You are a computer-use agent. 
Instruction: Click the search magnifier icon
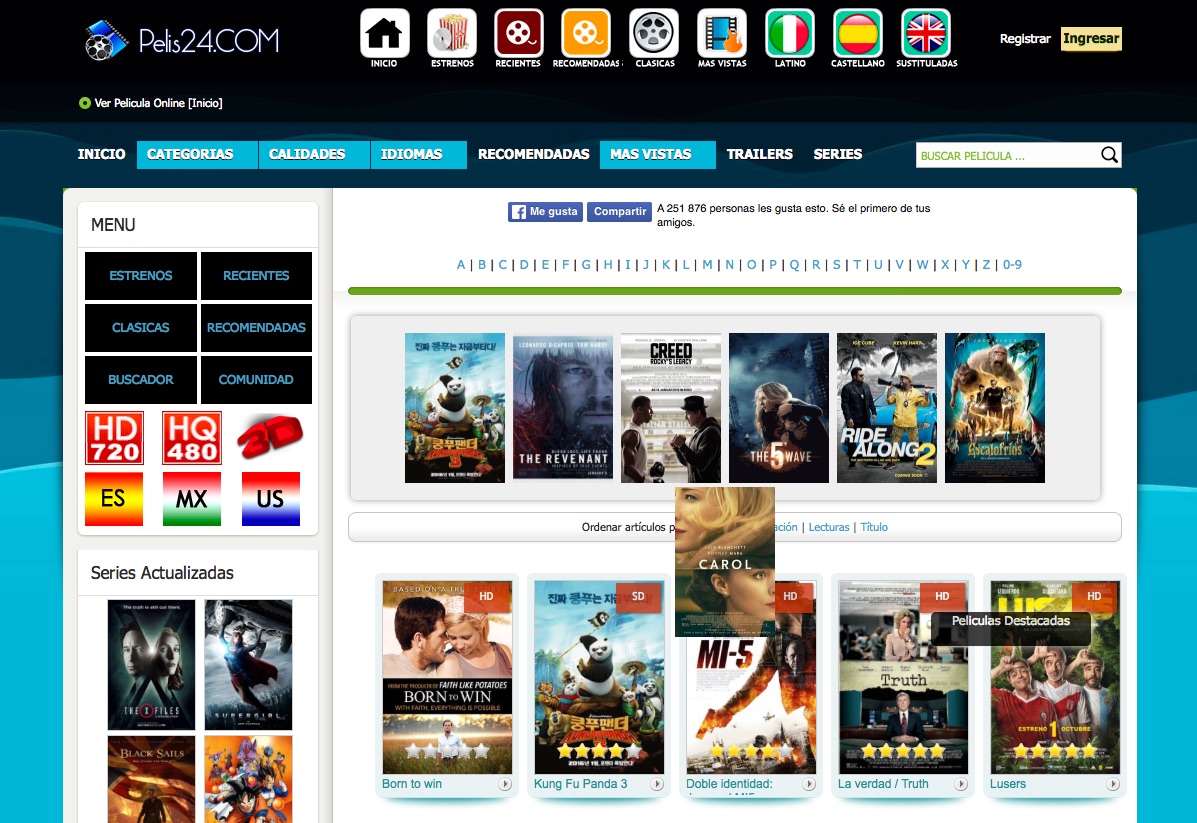click(1109, 155)
